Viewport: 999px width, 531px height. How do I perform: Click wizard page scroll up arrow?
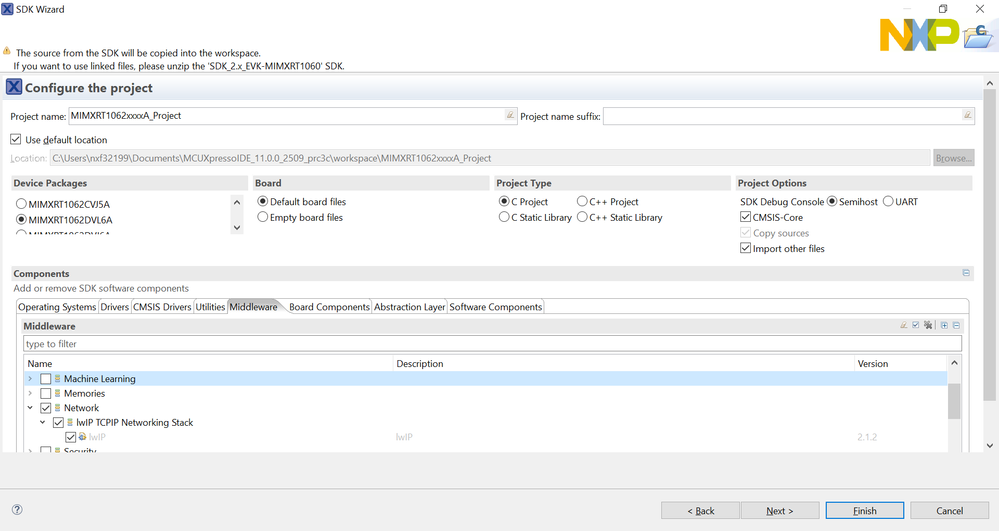(x=989, y=84)
